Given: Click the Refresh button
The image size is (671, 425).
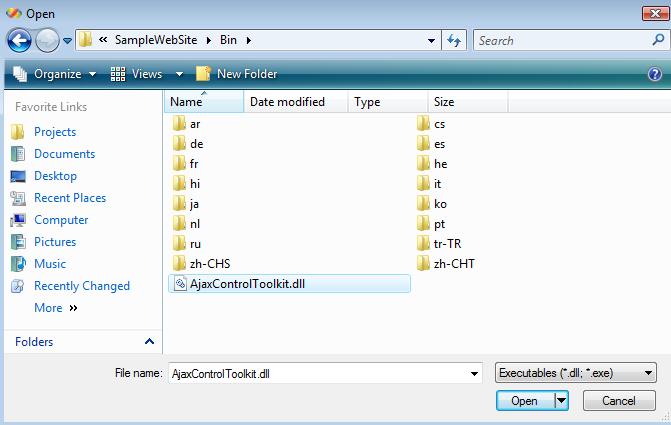Looking at the screenshot, I should coord(454,41).
